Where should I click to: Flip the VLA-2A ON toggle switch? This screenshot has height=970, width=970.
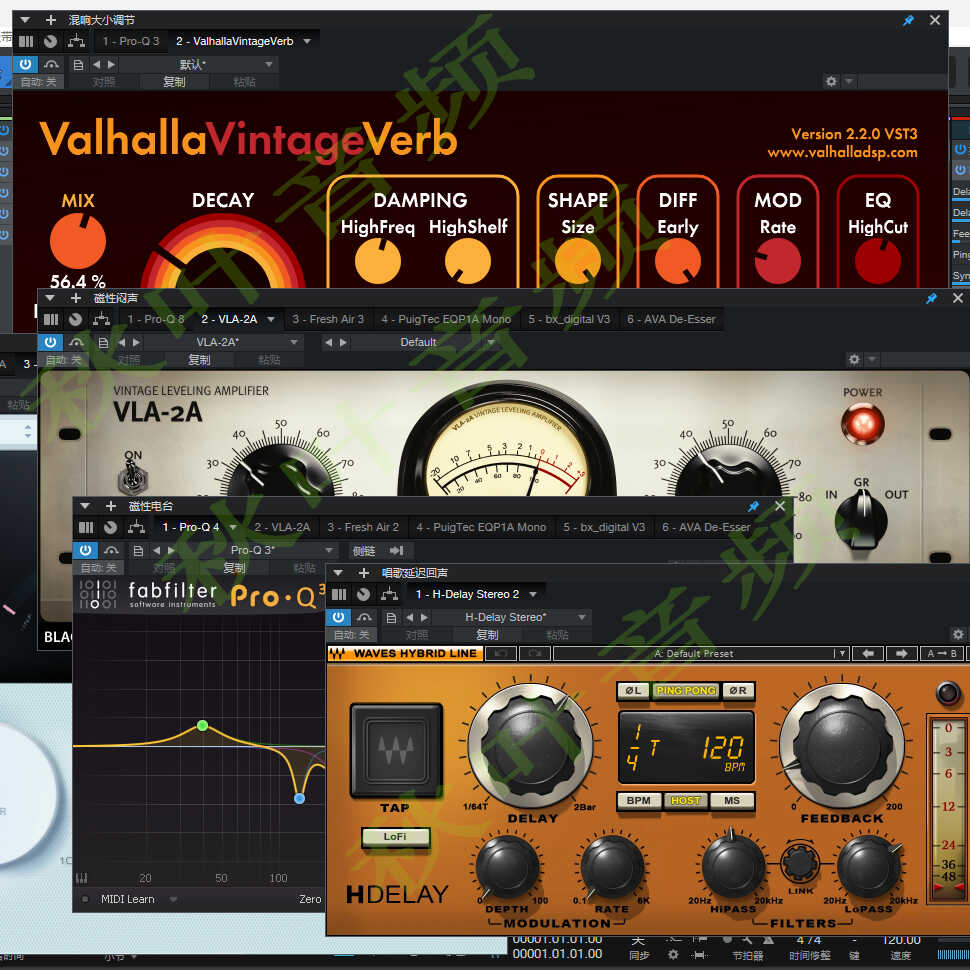[x=132, y=475]
